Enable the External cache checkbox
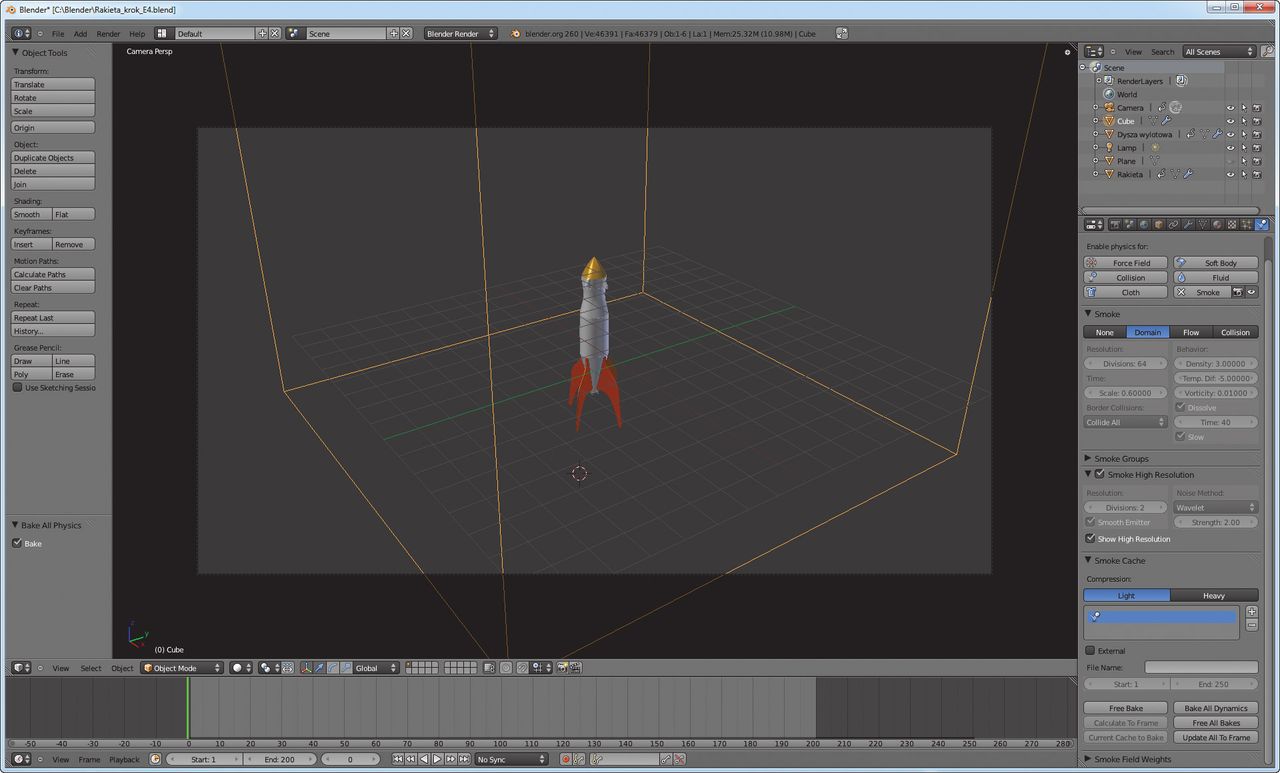This screenshot has height=773, width=1280. point(1091,650)
